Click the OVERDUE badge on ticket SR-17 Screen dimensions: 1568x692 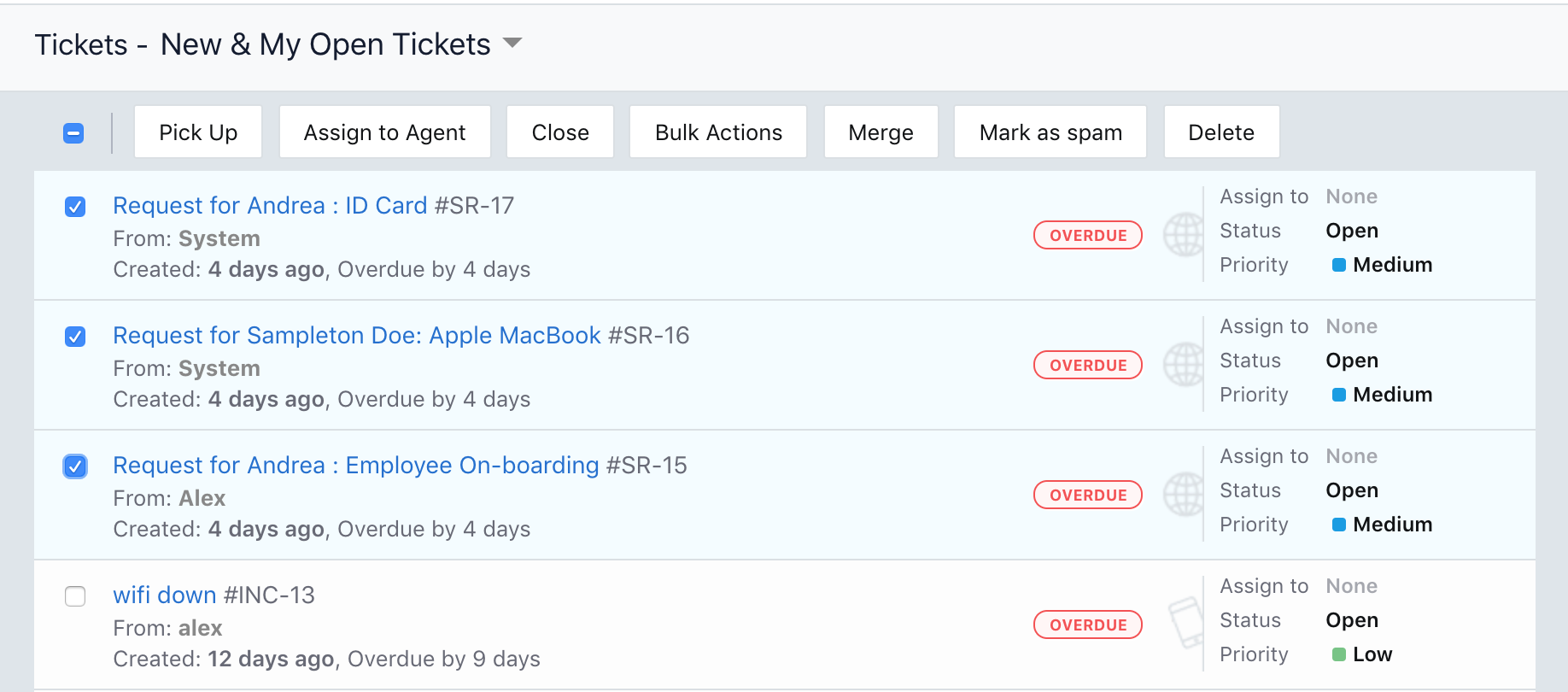[1087, 235]
